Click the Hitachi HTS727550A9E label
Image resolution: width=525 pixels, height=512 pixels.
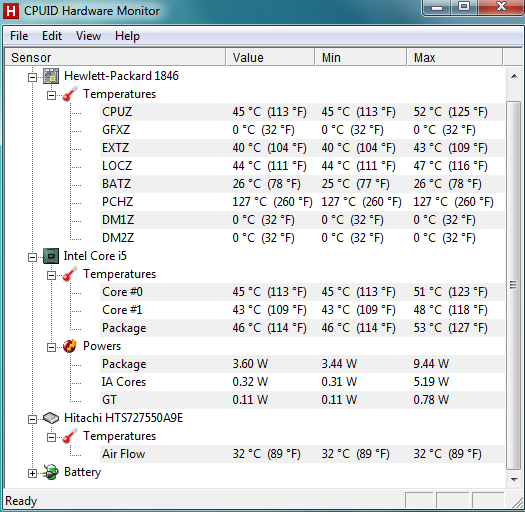123,418
